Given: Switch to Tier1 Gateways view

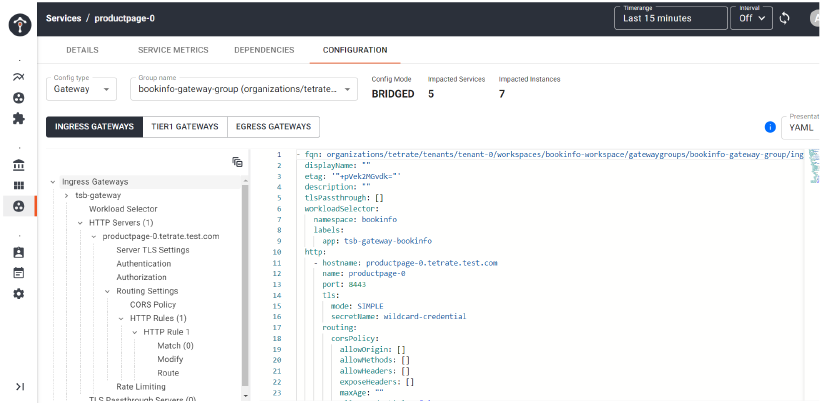Looking at the screenshot, I should tap(184, 126).
